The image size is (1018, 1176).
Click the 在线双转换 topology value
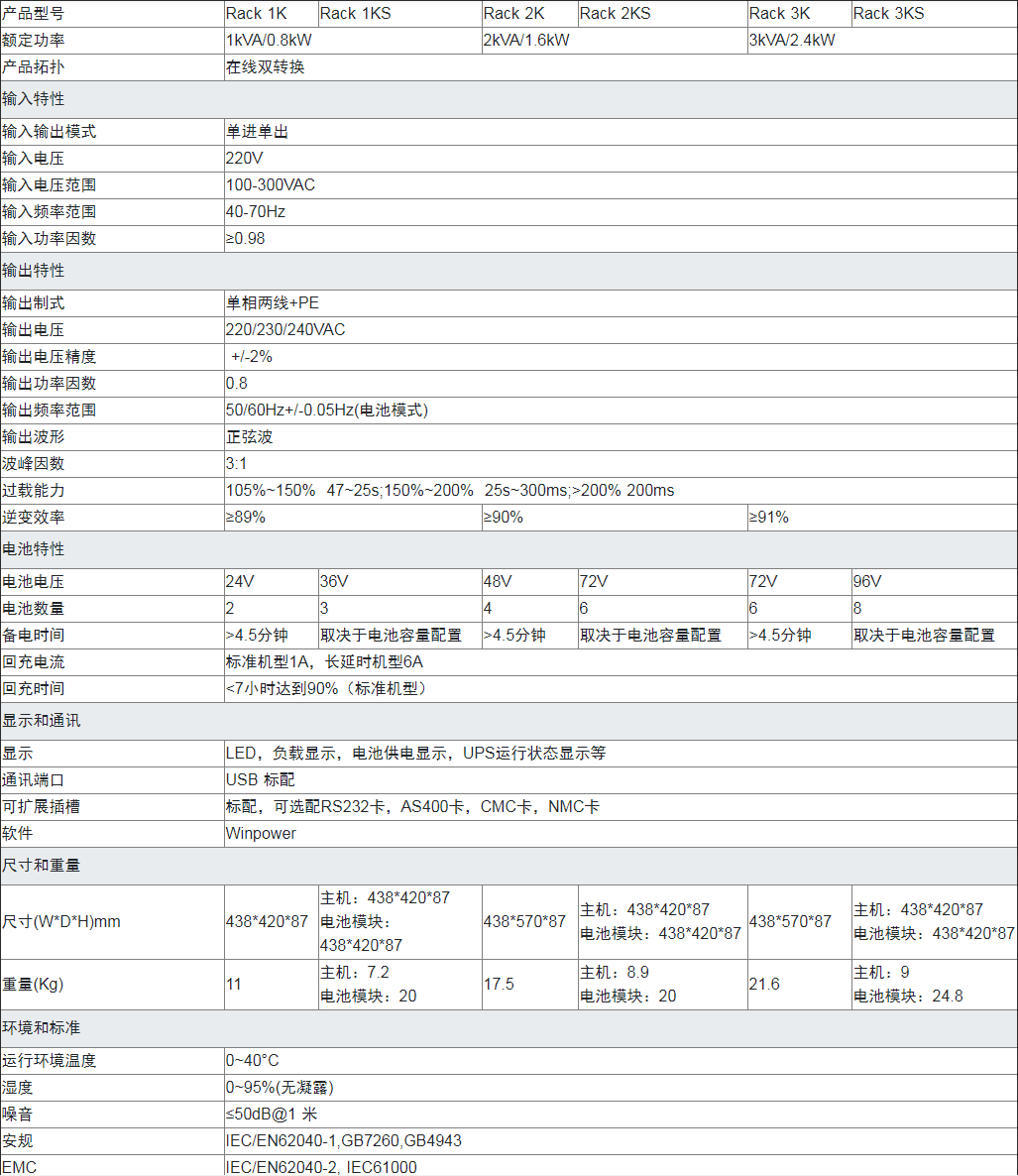click(266, 66)
